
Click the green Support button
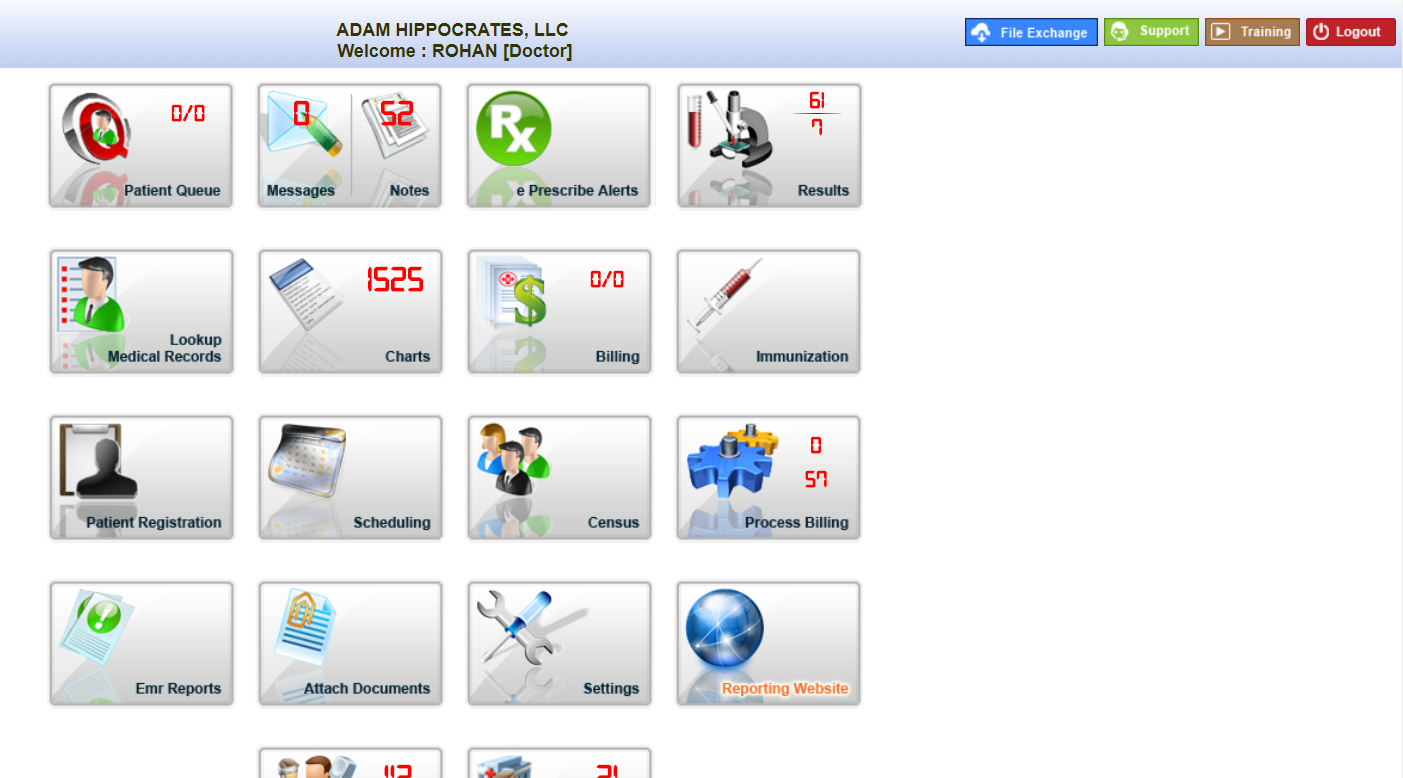[x=1151, y=32]
